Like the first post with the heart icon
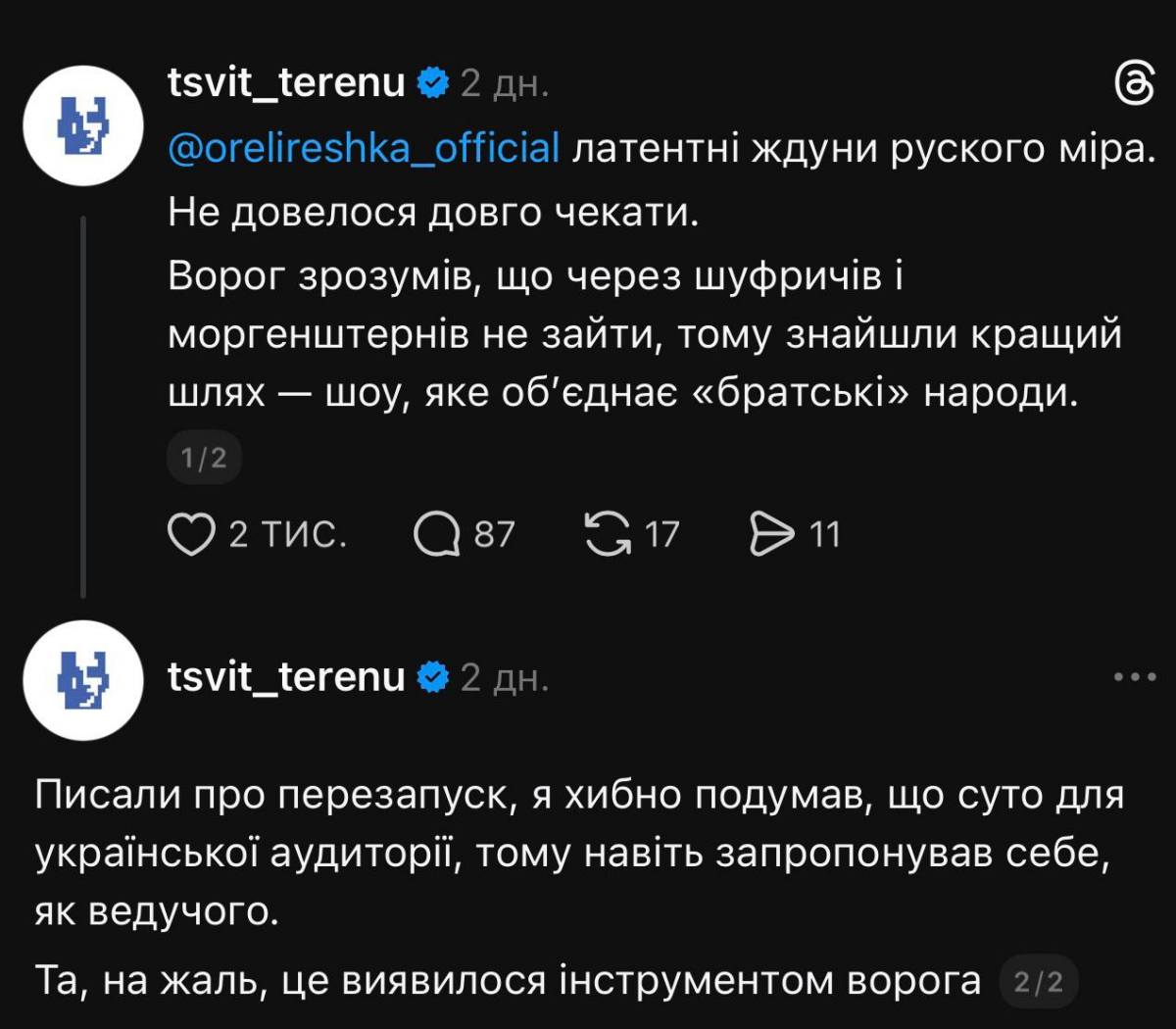This screenshot has height=1029, width=1176. click(190, 535)
